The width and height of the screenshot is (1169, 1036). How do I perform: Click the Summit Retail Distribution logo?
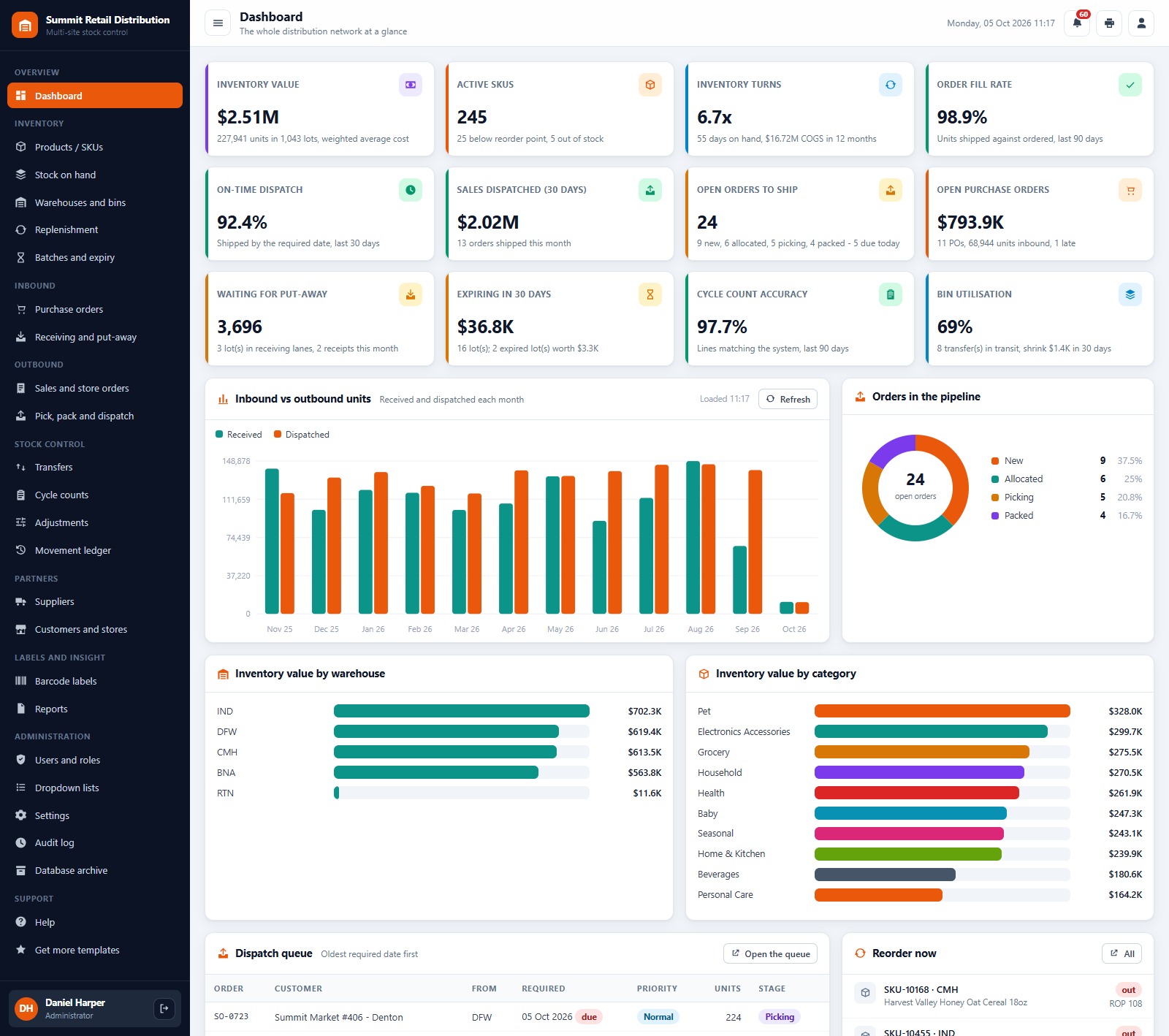click(x=25, y=26)
